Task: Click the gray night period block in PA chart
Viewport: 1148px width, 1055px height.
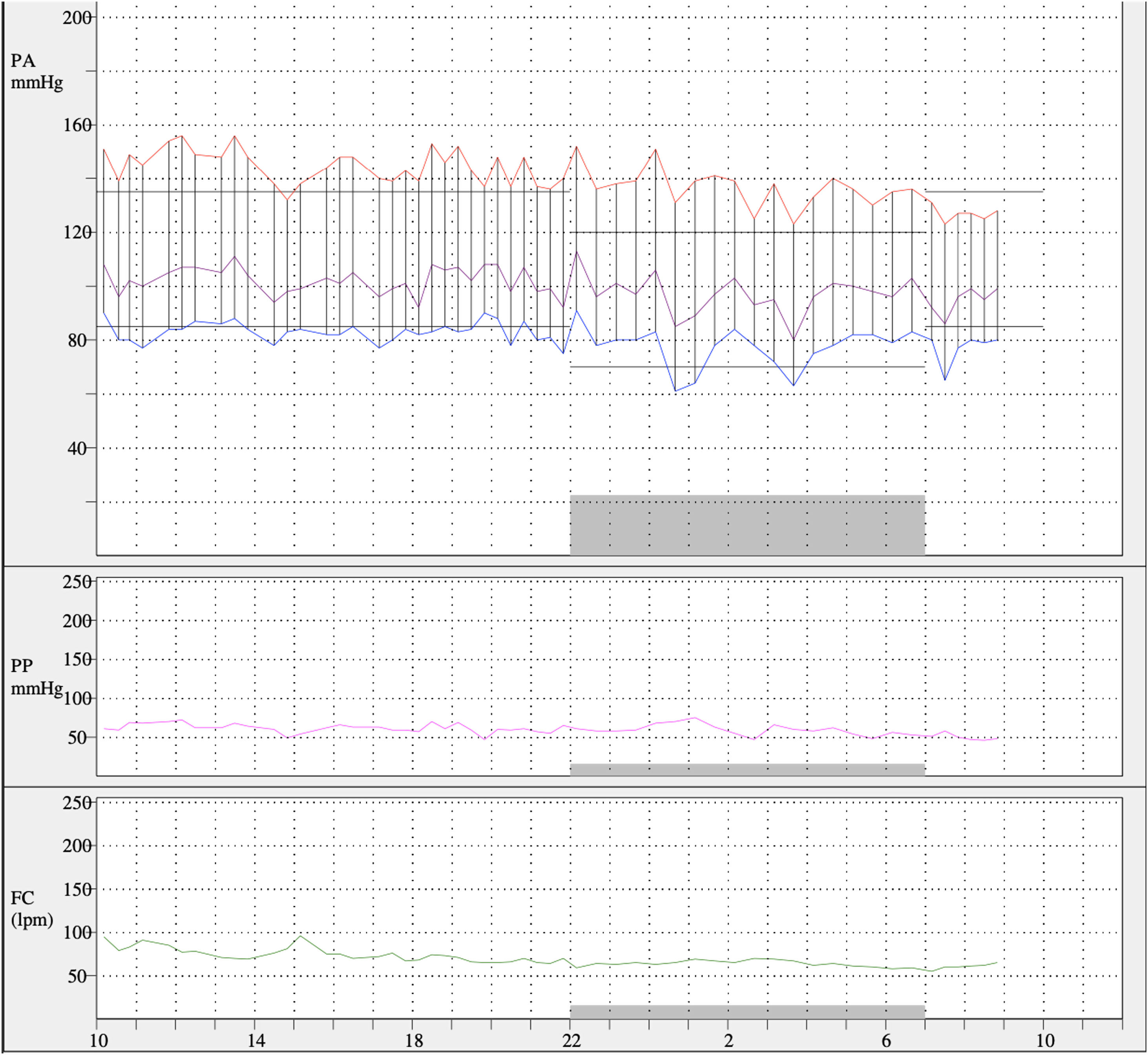Action: click(x=747, y=525)
